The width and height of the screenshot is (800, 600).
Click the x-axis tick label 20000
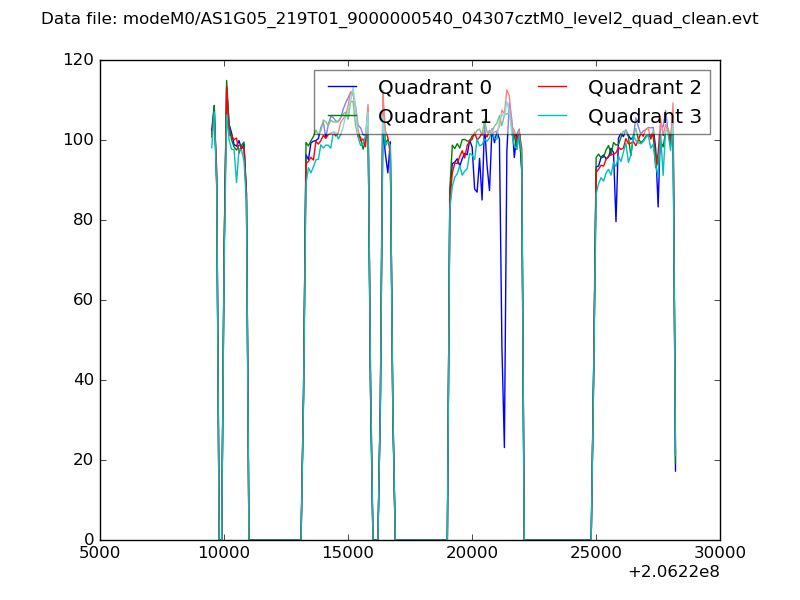[471, 554]
